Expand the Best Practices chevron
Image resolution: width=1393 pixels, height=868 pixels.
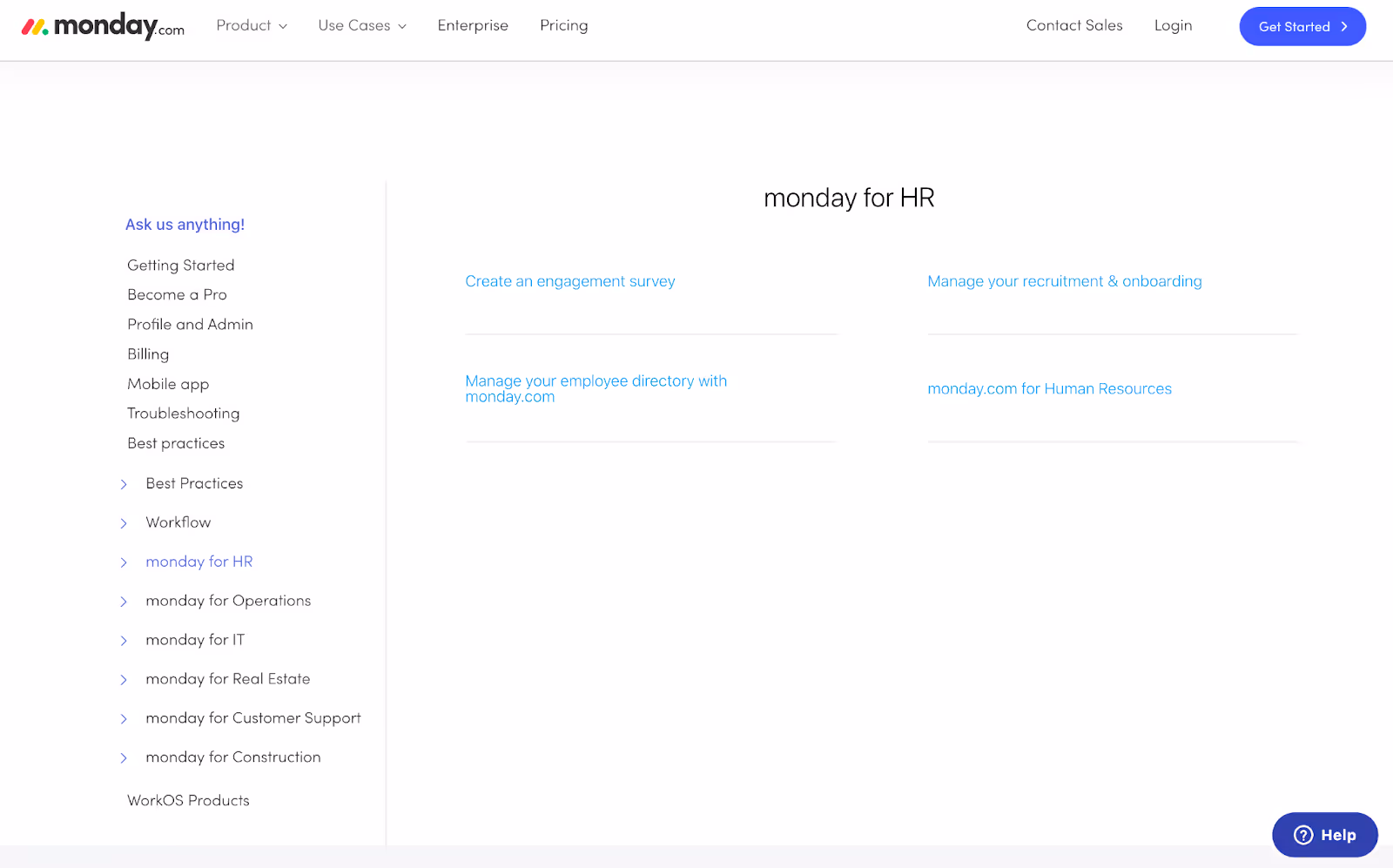tap(124, 484)
